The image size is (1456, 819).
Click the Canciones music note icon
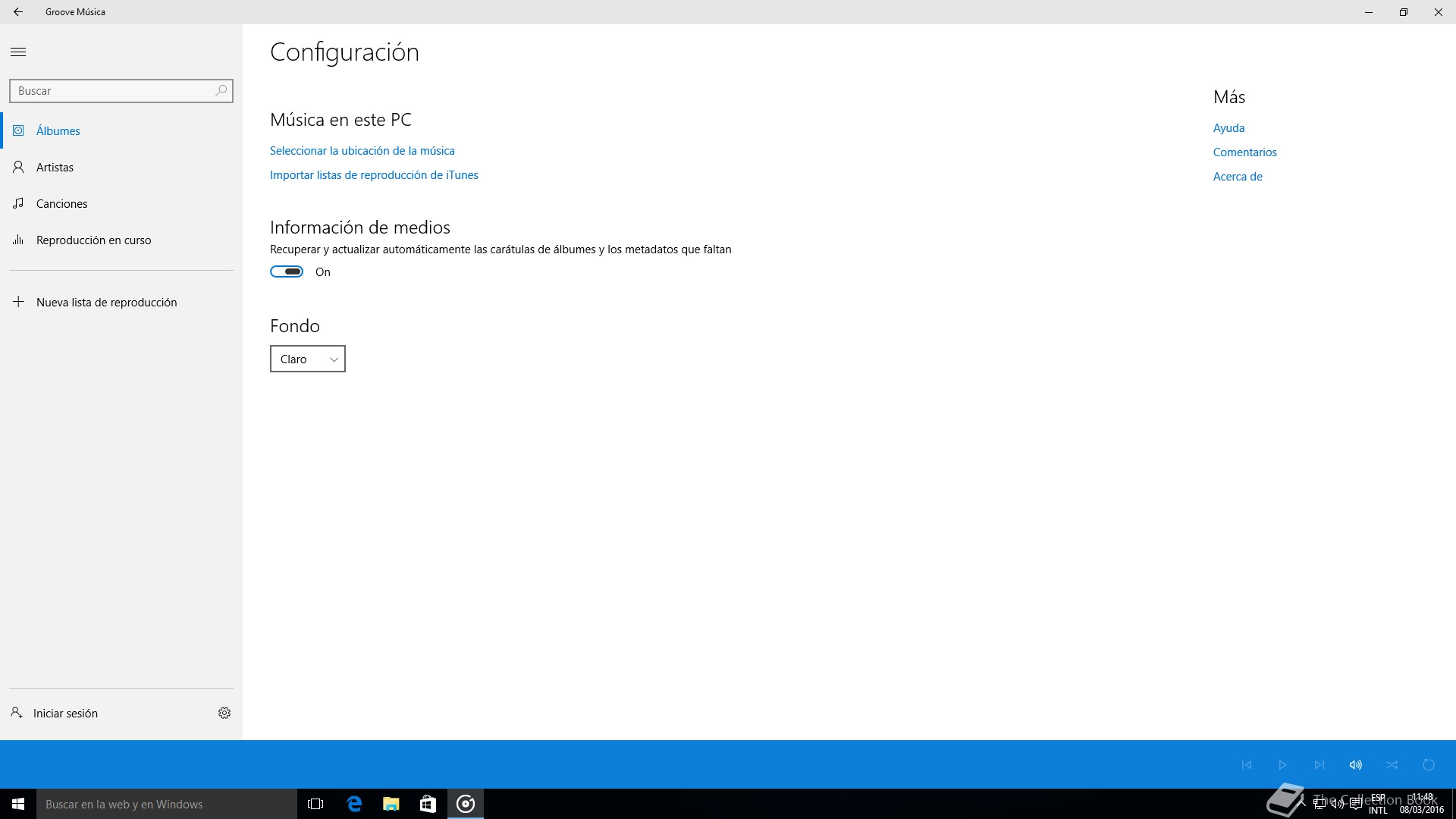point(18,203)
